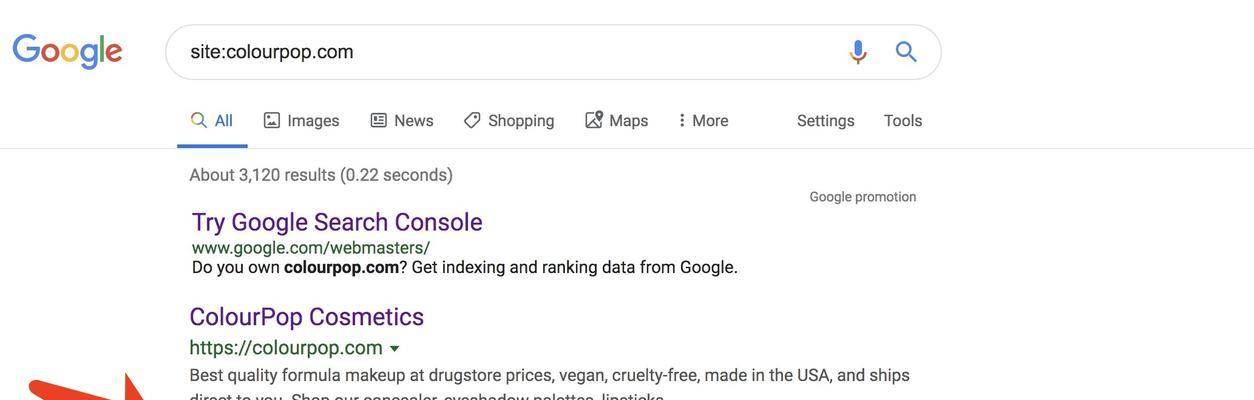Click the Images tab picture icon
Screen dimensions: 1254x400
click(272, 120)
